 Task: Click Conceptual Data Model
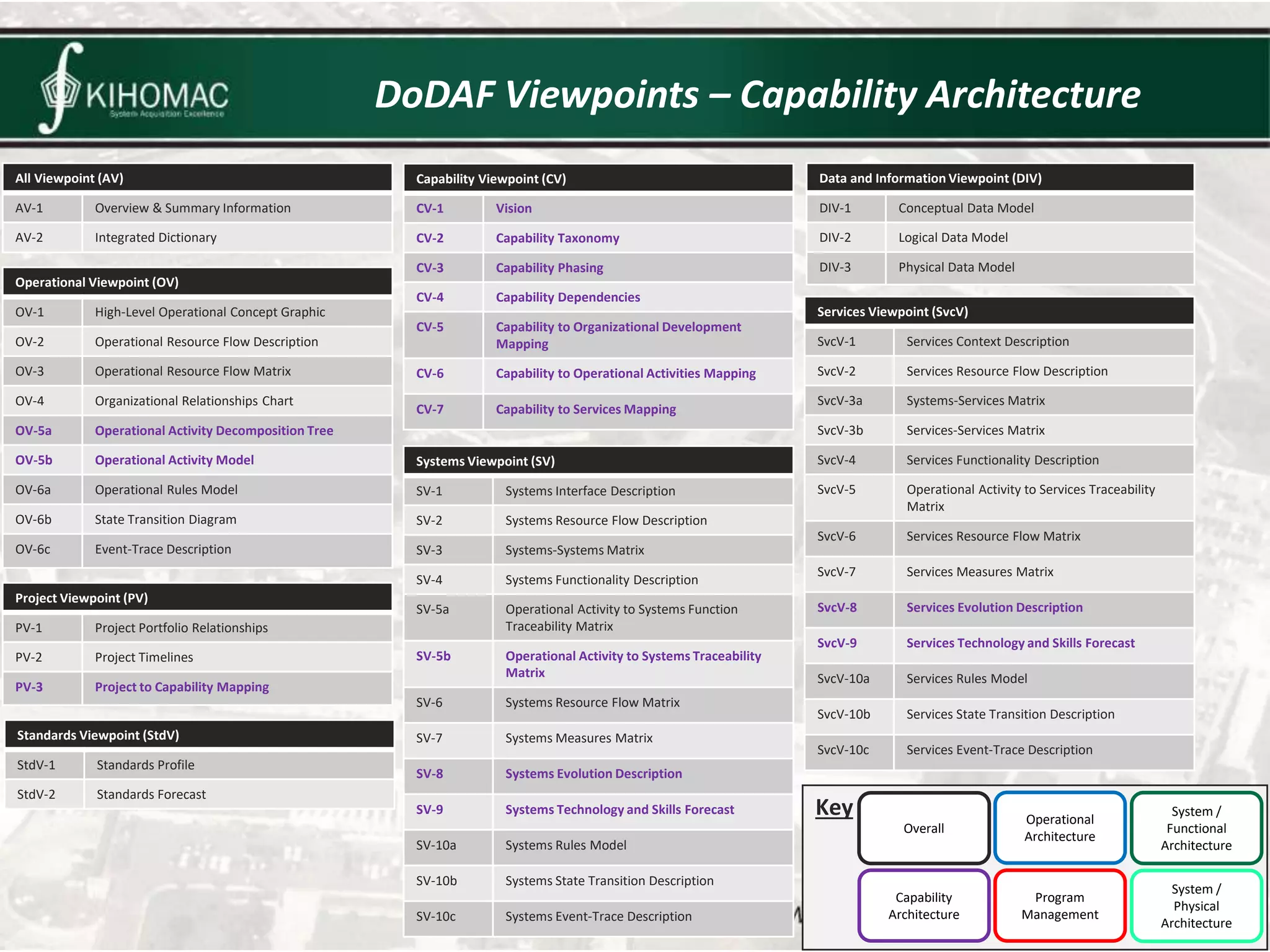coord(966,208)
